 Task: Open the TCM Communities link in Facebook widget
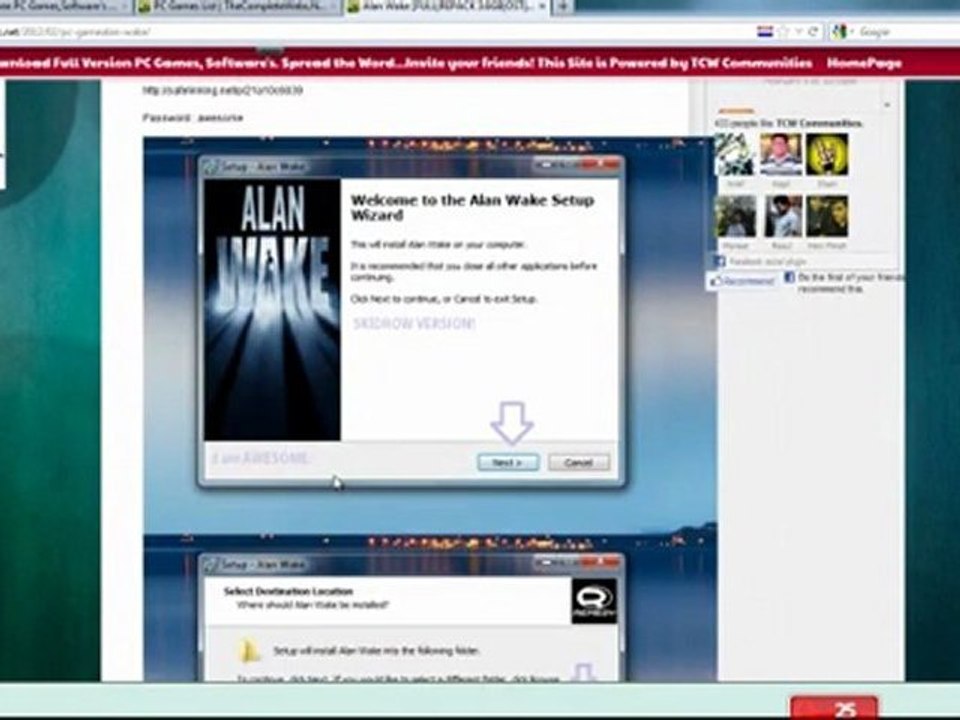[819, 124]
